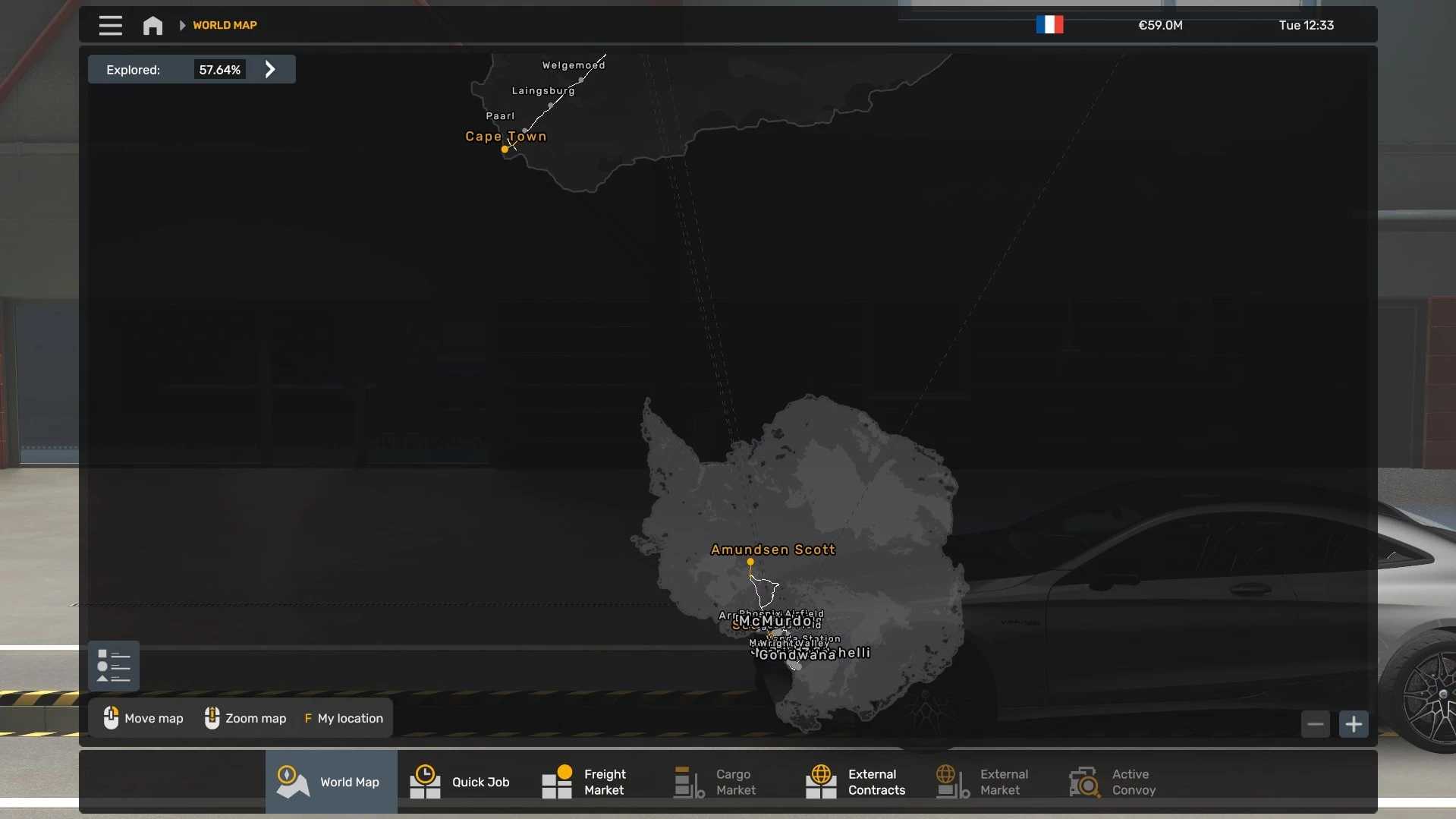Click the French flag icon
Screen dimensions: 1456x819
point(1049,25)
